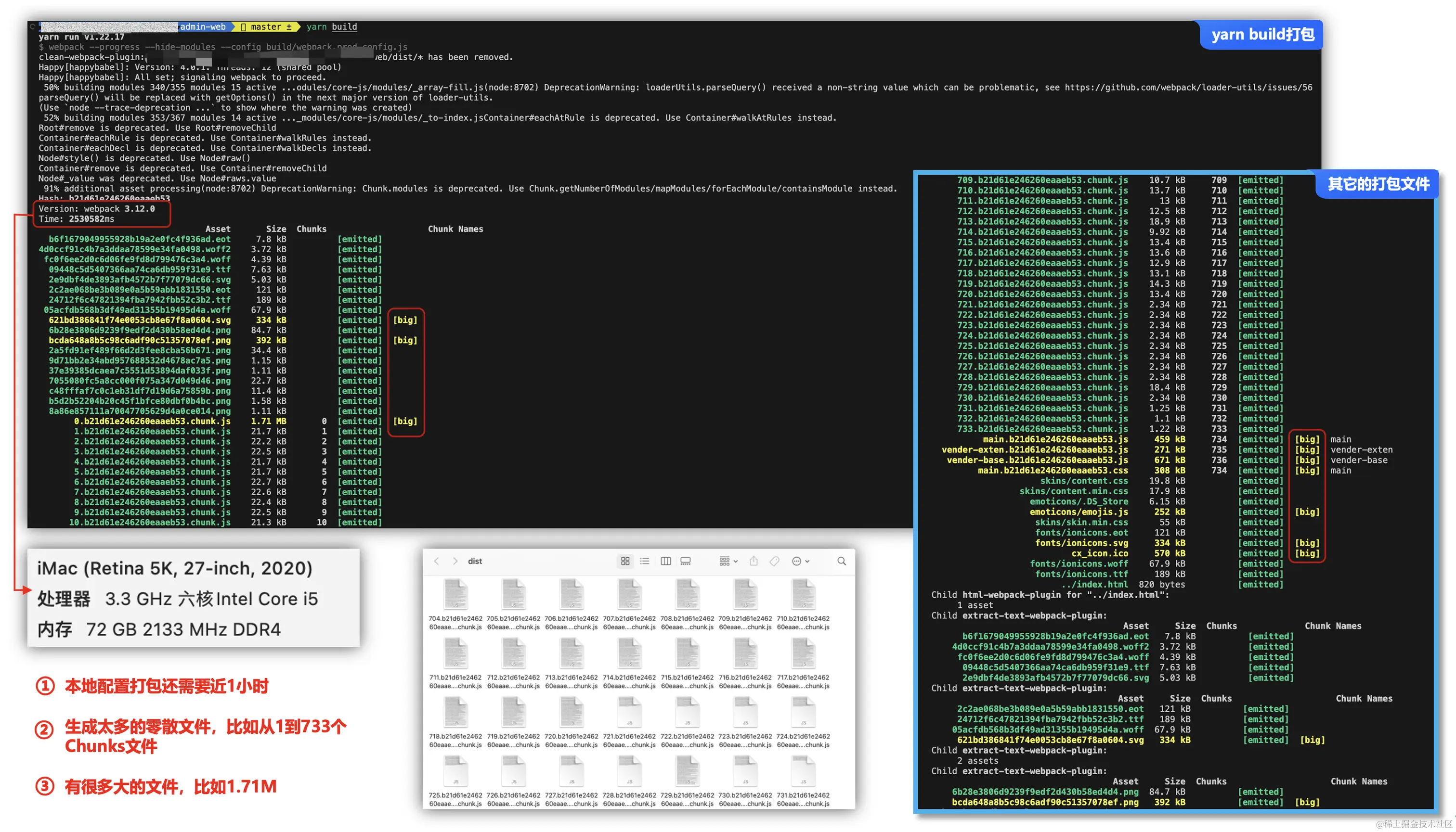Click the master branch prompt segment
This screenshot has height=832, width=1456.
266,27
